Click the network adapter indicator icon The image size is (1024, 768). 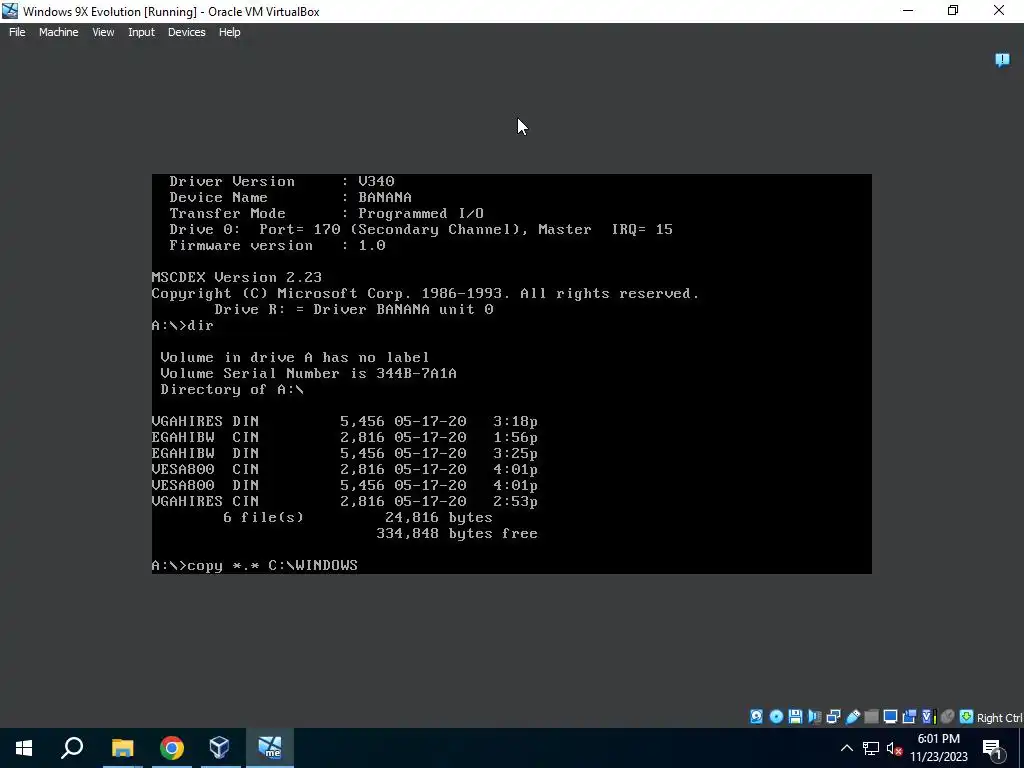pos(833,716)
